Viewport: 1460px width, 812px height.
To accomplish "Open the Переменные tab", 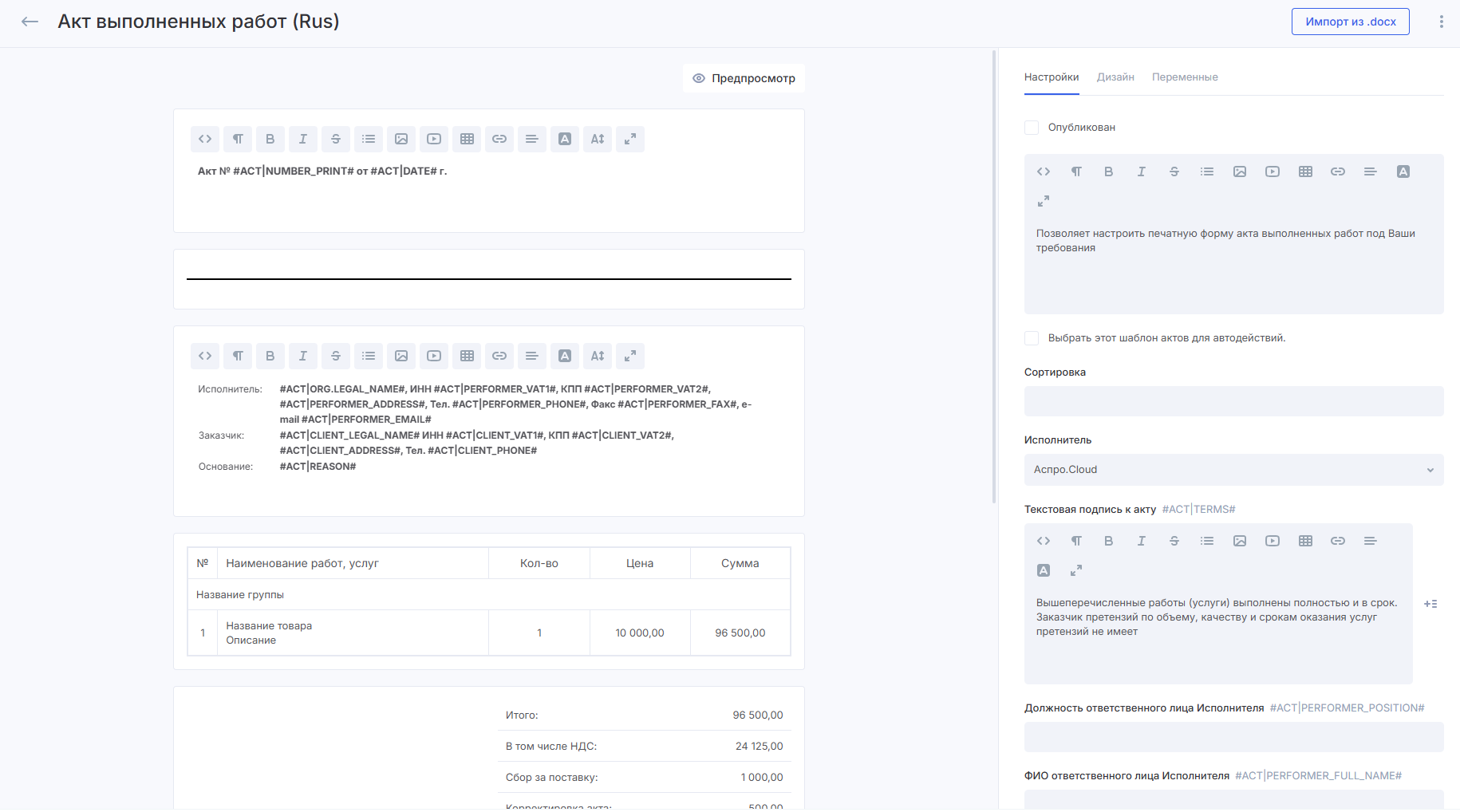I will tap(1185, 77).
